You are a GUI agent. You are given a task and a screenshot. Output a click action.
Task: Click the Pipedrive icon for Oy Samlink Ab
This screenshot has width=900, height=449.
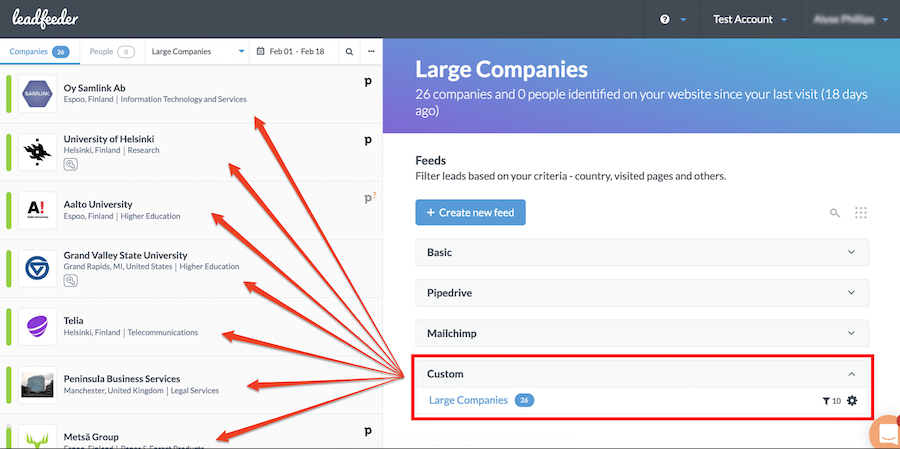368,82
